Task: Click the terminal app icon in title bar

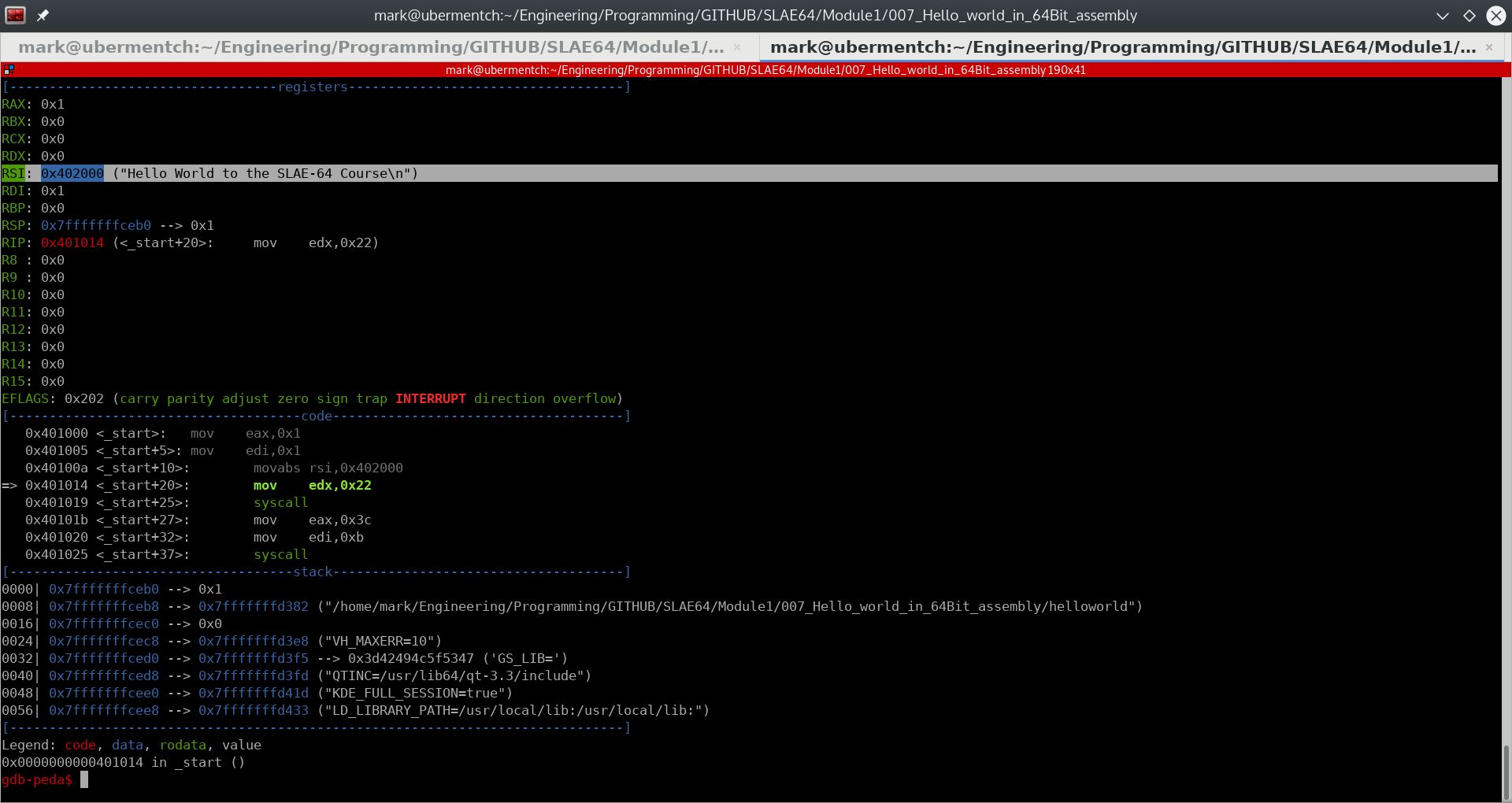Action: pyautogui.click(x=15, y=15)
